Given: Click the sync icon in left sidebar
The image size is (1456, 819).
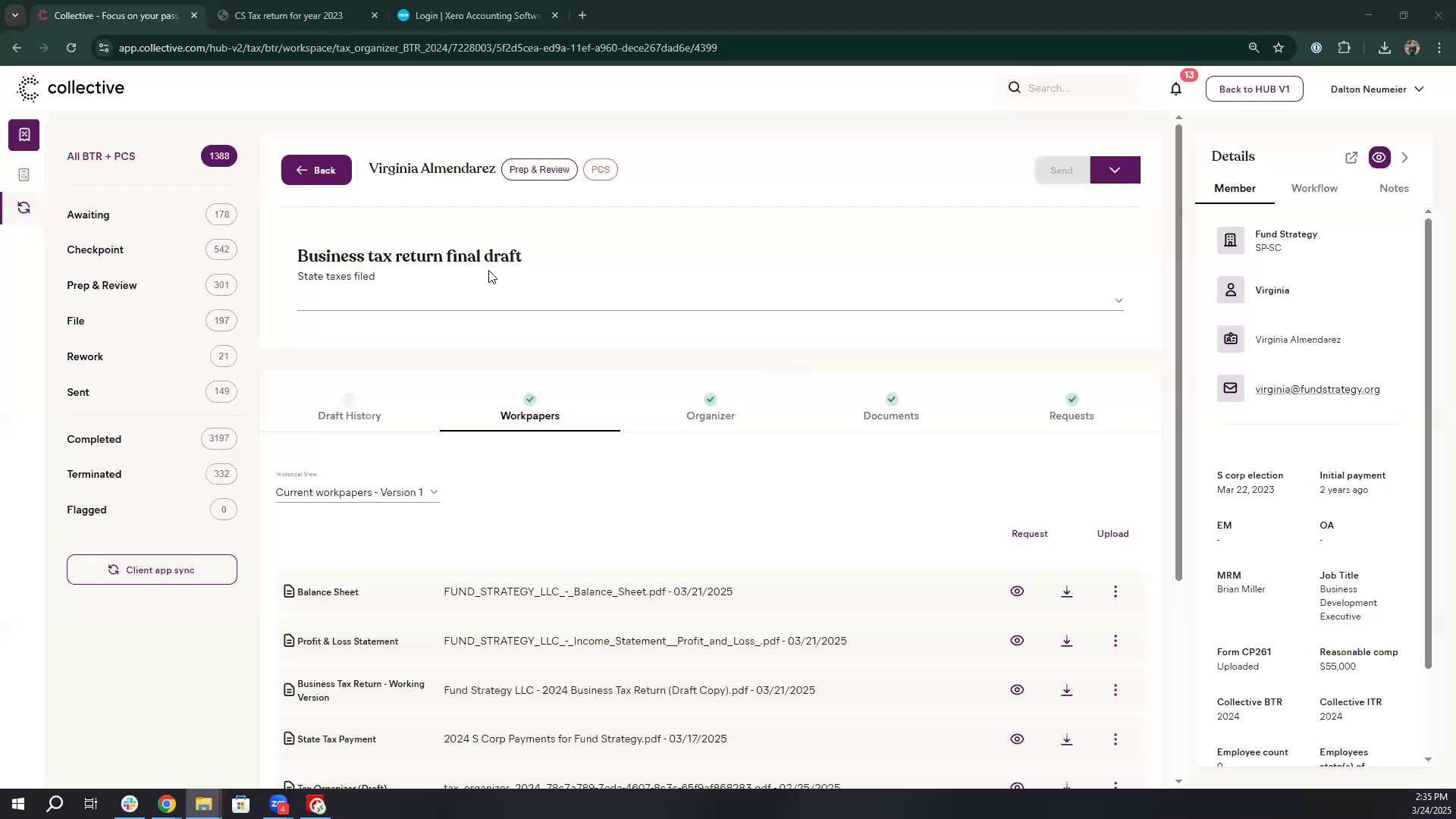Looking at the screenshot, I should point(24,208).
